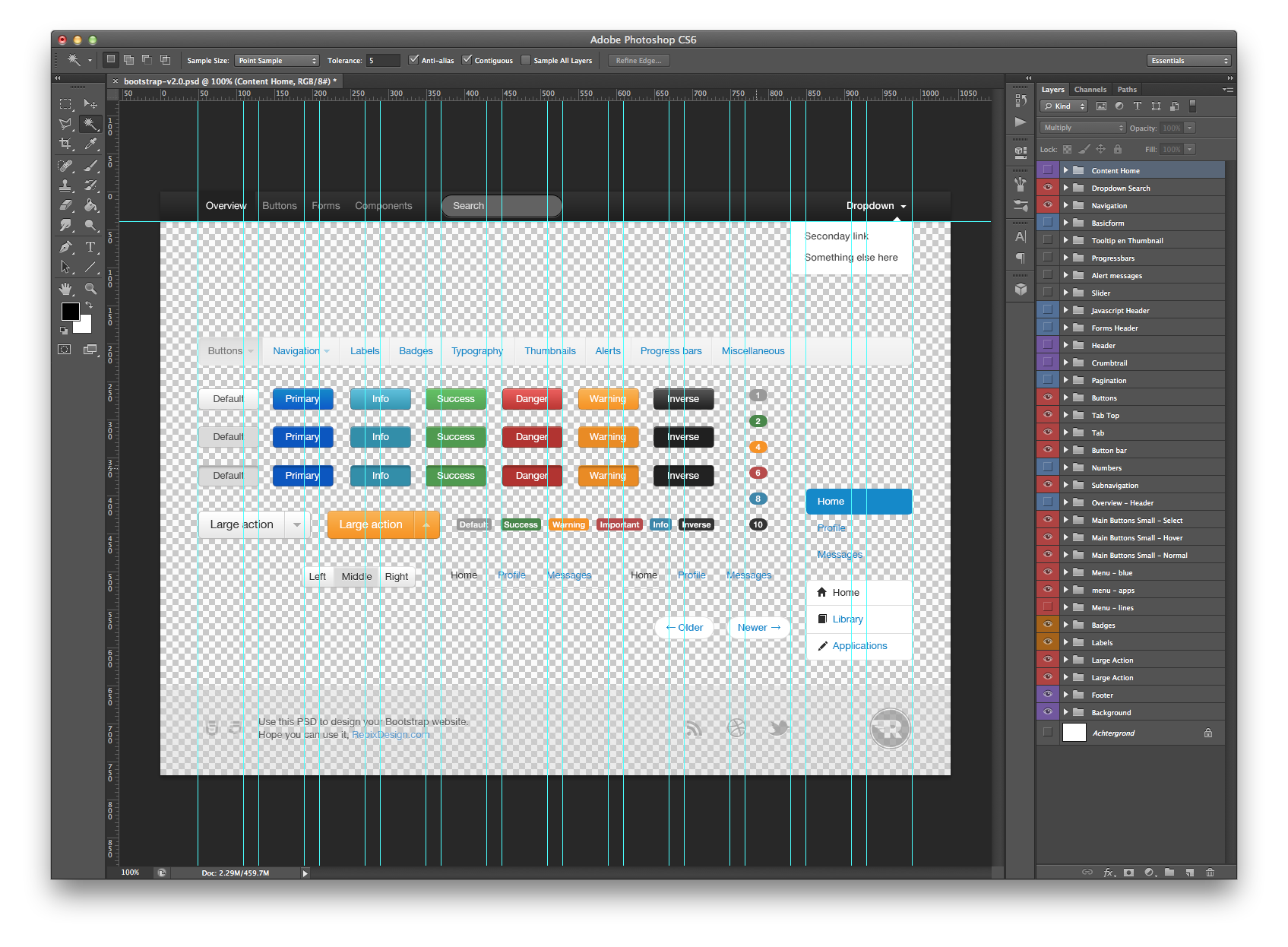The width and height of the screenshot is (1288, 947).
Task: Switch to the Channels tab
Action: (x=1090, y=89)
